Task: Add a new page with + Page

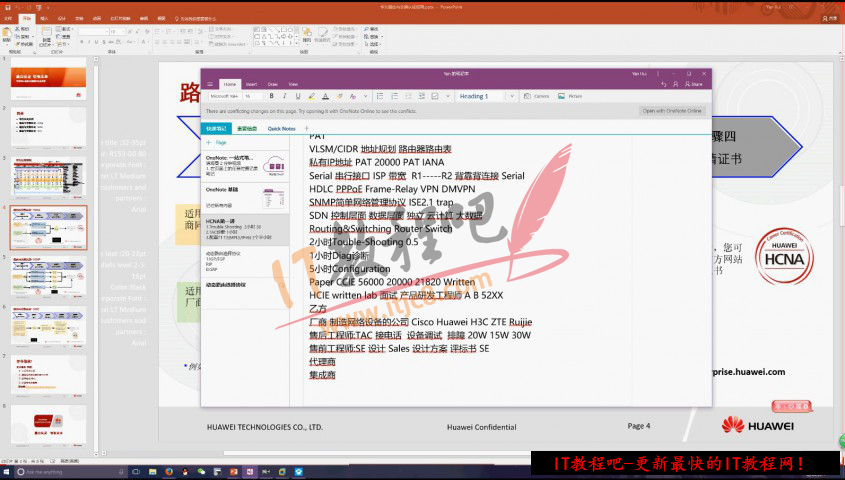Action: click(216, 144)
